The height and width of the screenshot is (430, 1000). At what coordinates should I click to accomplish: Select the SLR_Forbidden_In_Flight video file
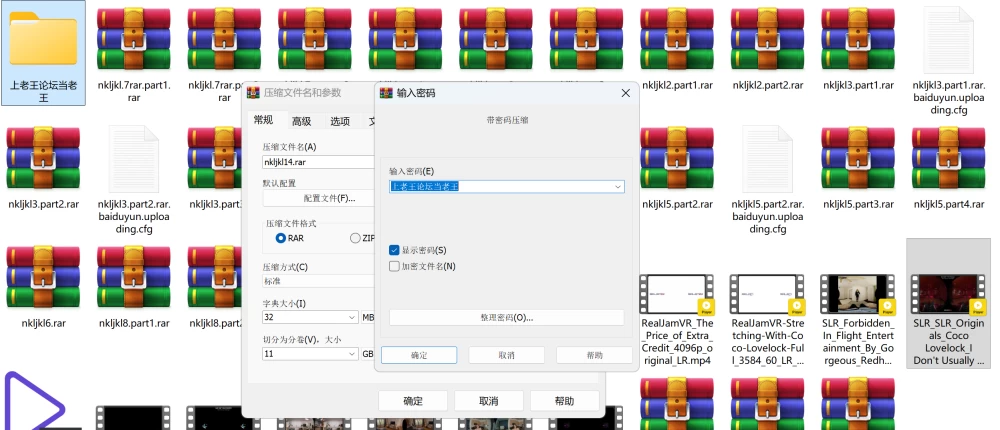pos(858,320)
